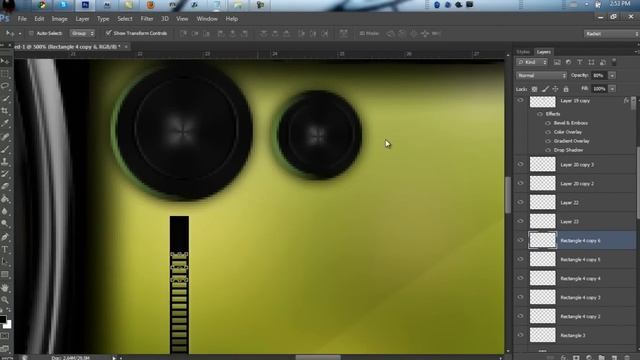This screenshot has height=360, width=640.
Task: Switch to the Styles panel tab
Action: tap(523, 52)
